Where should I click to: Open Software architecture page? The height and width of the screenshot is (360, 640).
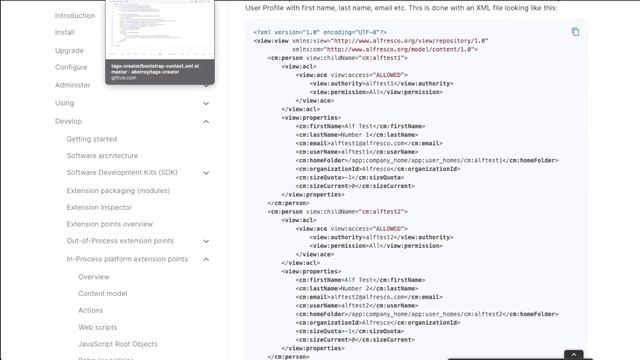tap(102, 156)
